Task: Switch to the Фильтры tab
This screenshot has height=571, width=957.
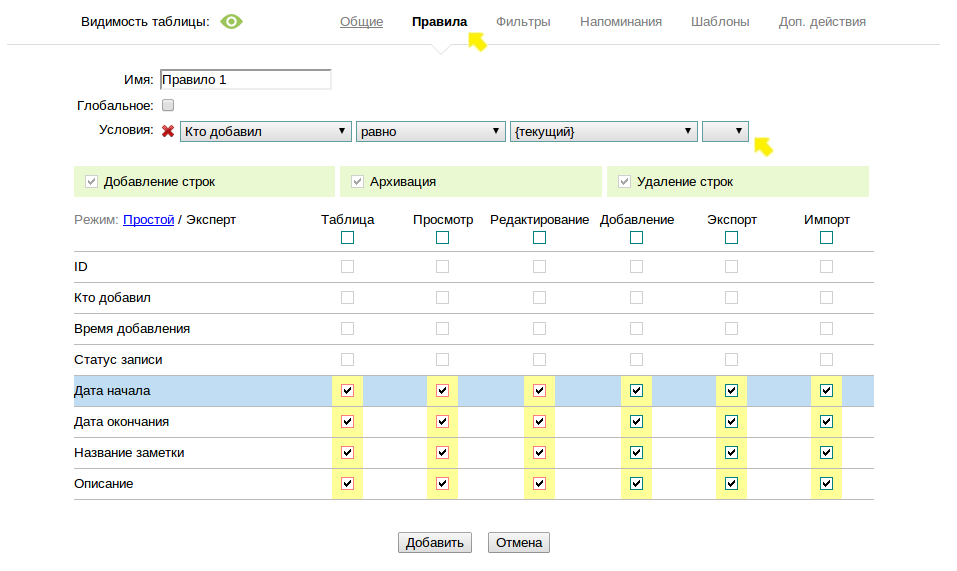Action: click(x=523, y=21)
